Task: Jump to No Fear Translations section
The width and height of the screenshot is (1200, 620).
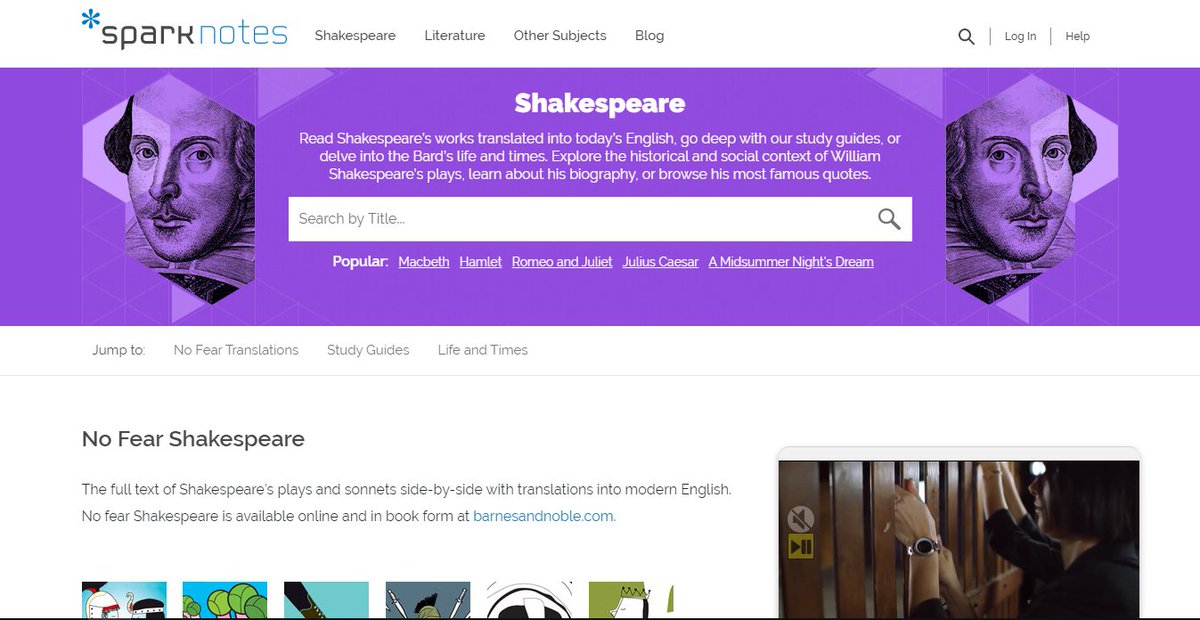Action: point(236,350)
